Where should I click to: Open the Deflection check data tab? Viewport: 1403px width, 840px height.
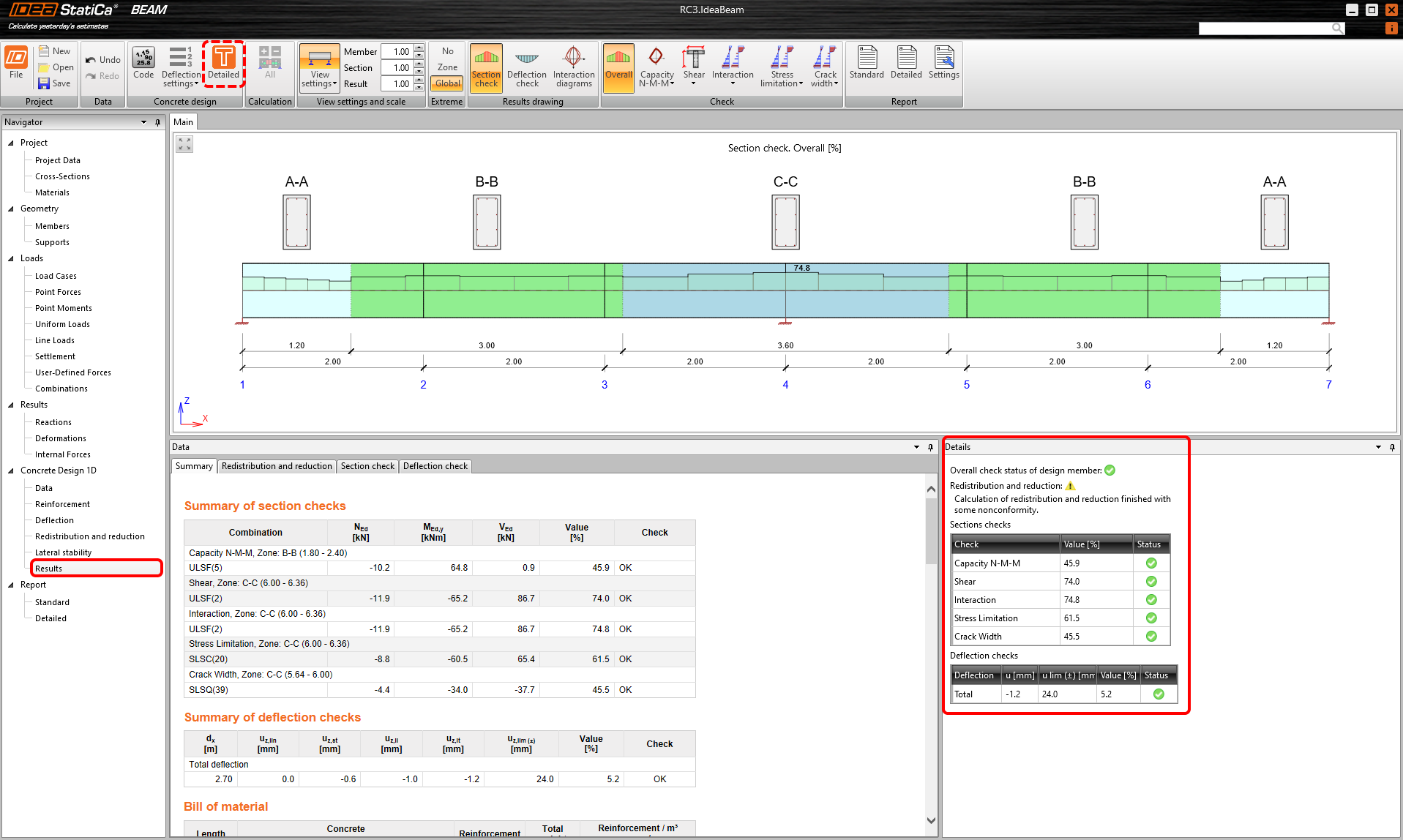[x=435, y=466]
